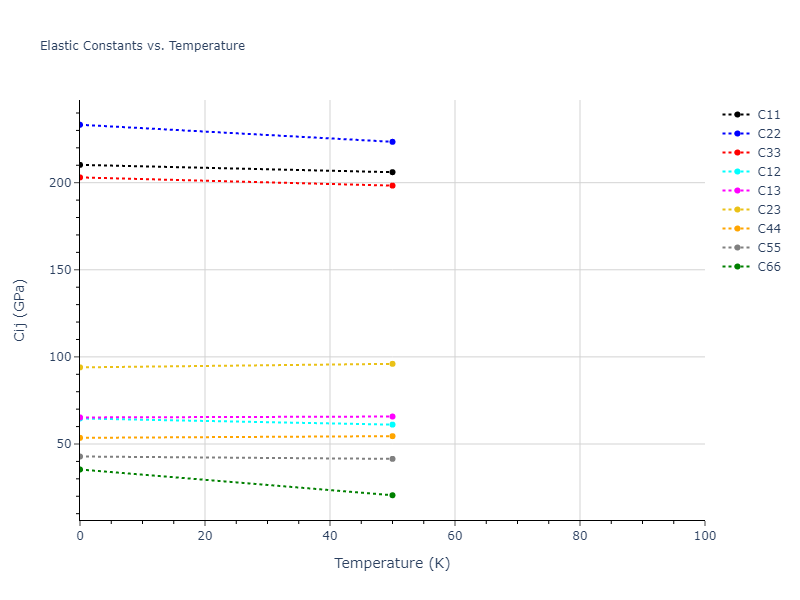
Task: Toggle visibility of C23 legend entry
Action: (x=768, y=210)
